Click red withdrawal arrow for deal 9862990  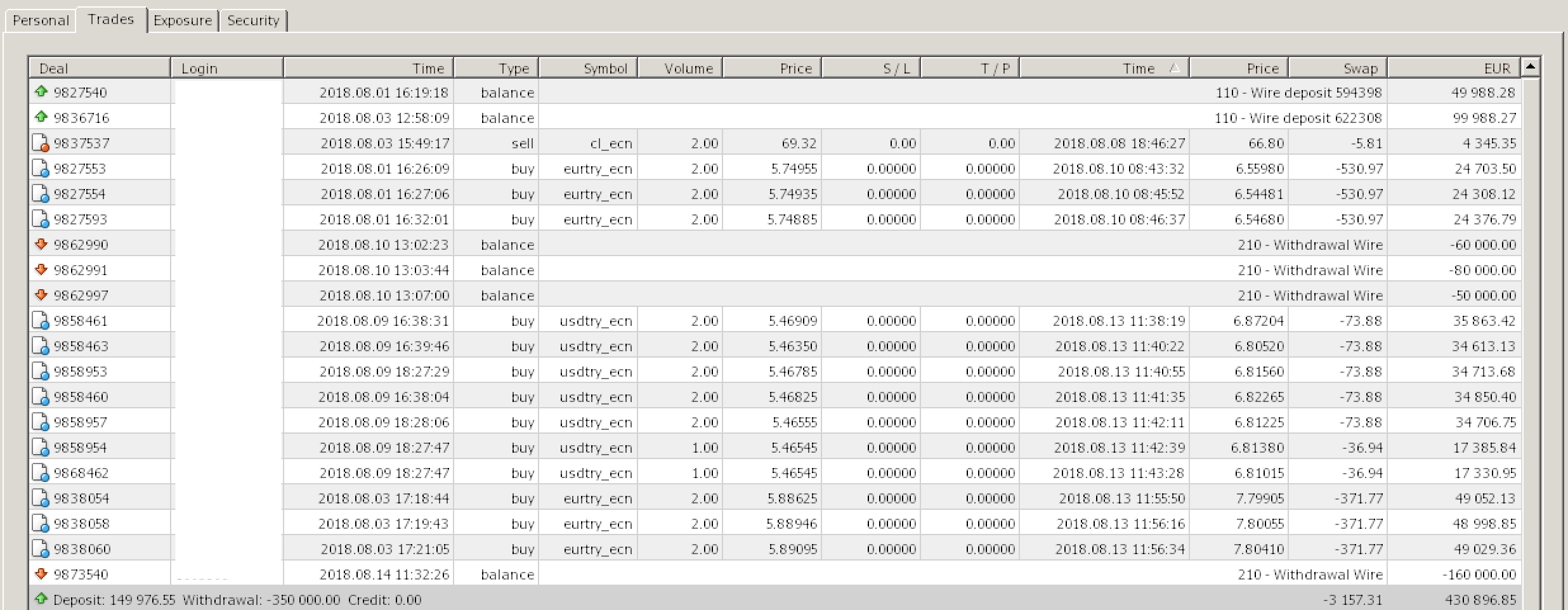point(41,244)
